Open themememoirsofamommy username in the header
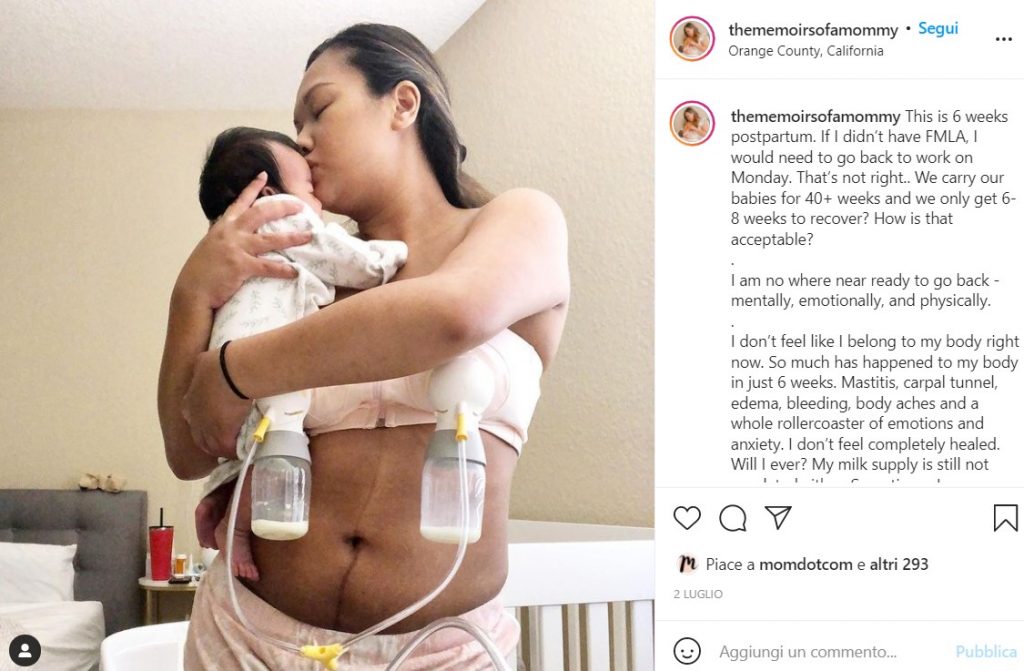The width and height of the screenshot is (1024, 671). (x=813, y=30)
